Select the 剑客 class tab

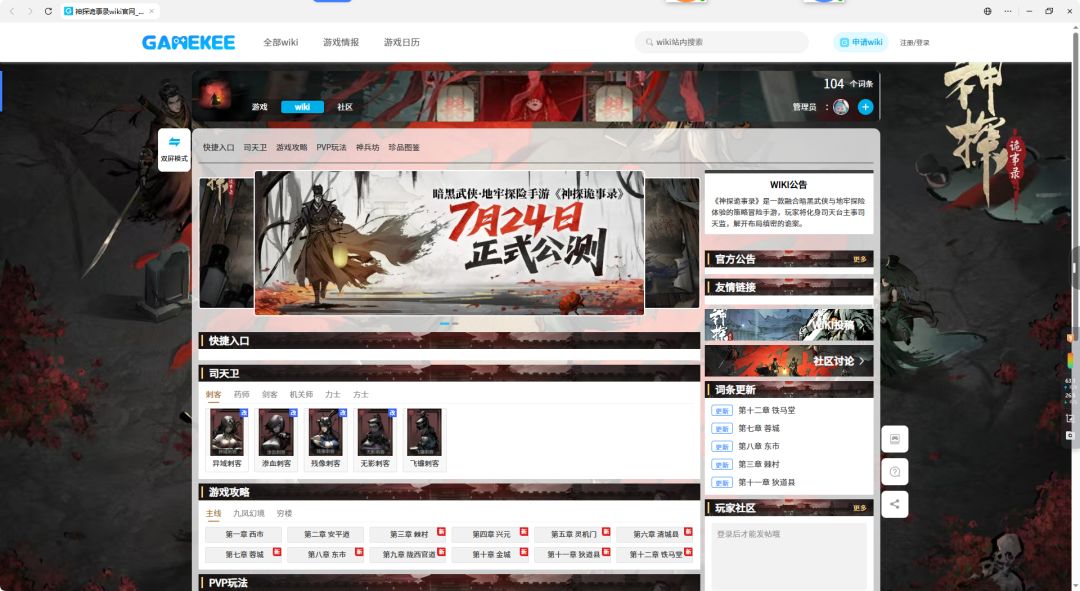click(269, 395)
